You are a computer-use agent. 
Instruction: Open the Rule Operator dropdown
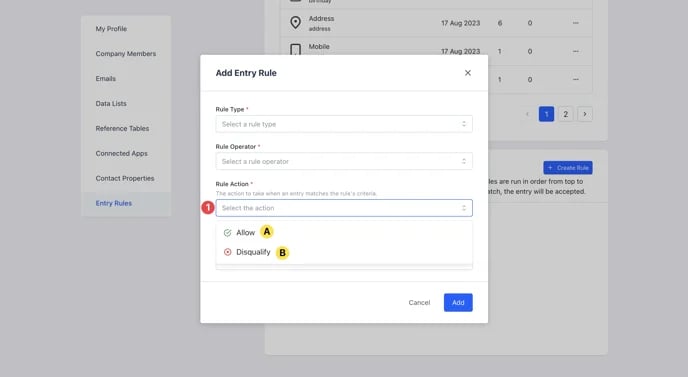click(344, 162)
